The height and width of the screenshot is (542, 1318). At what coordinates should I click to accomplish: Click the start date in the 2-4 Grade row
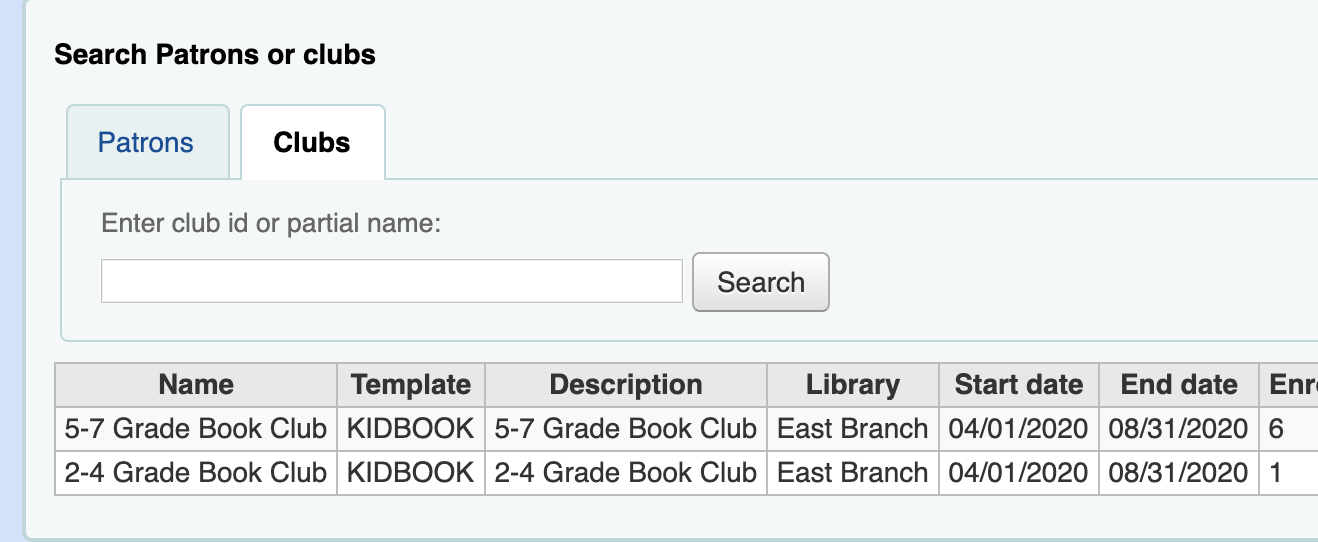coord(1018,472)
